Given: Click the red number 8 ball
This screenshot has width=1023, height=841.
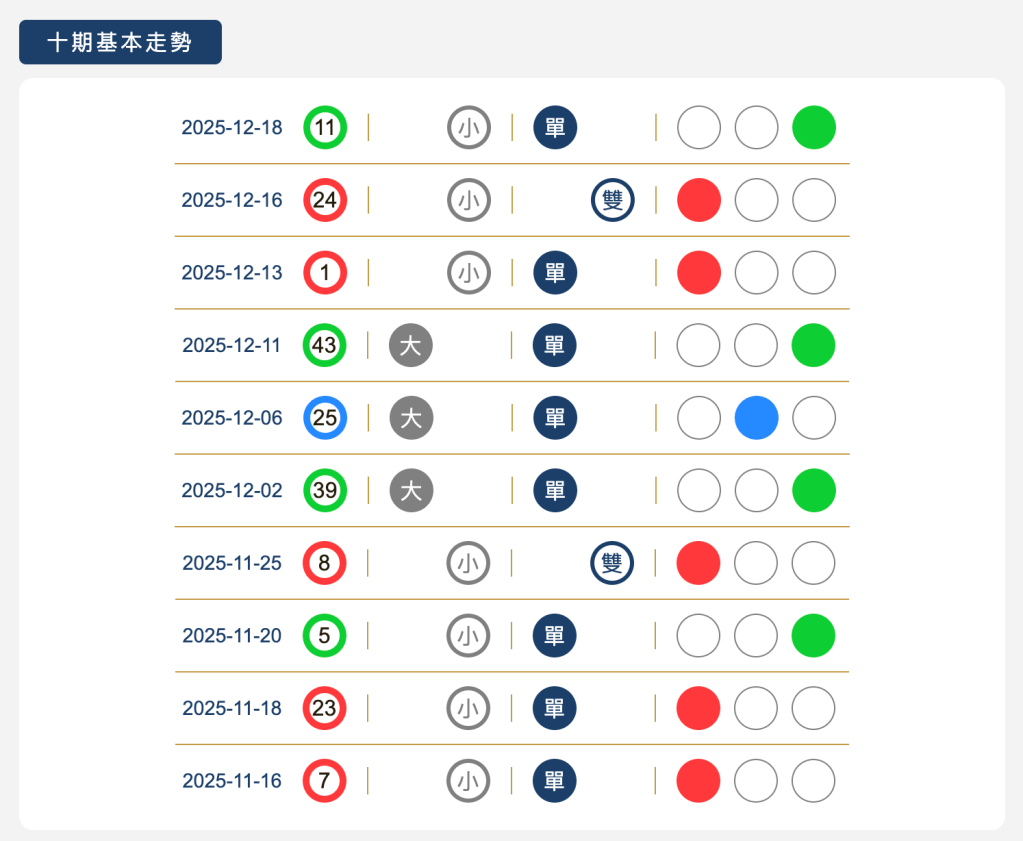Looking at the screenshot, I should pyautogui.click(x=325, y=563).
